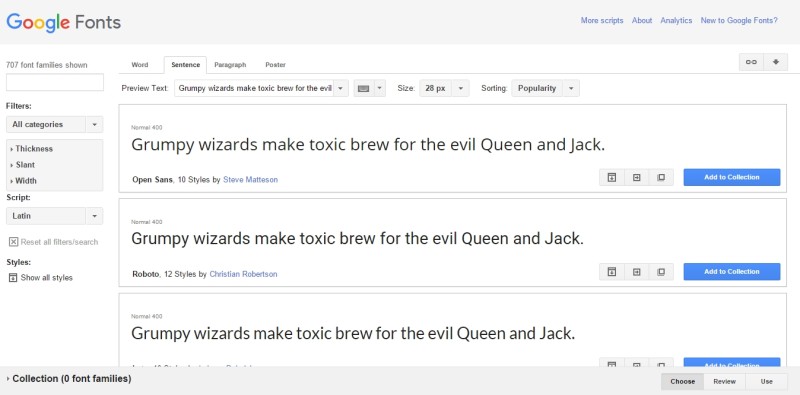800x395 pixels.
Task: Click the quick-use arrow icon for Open Sans
Action: [636, 177]
